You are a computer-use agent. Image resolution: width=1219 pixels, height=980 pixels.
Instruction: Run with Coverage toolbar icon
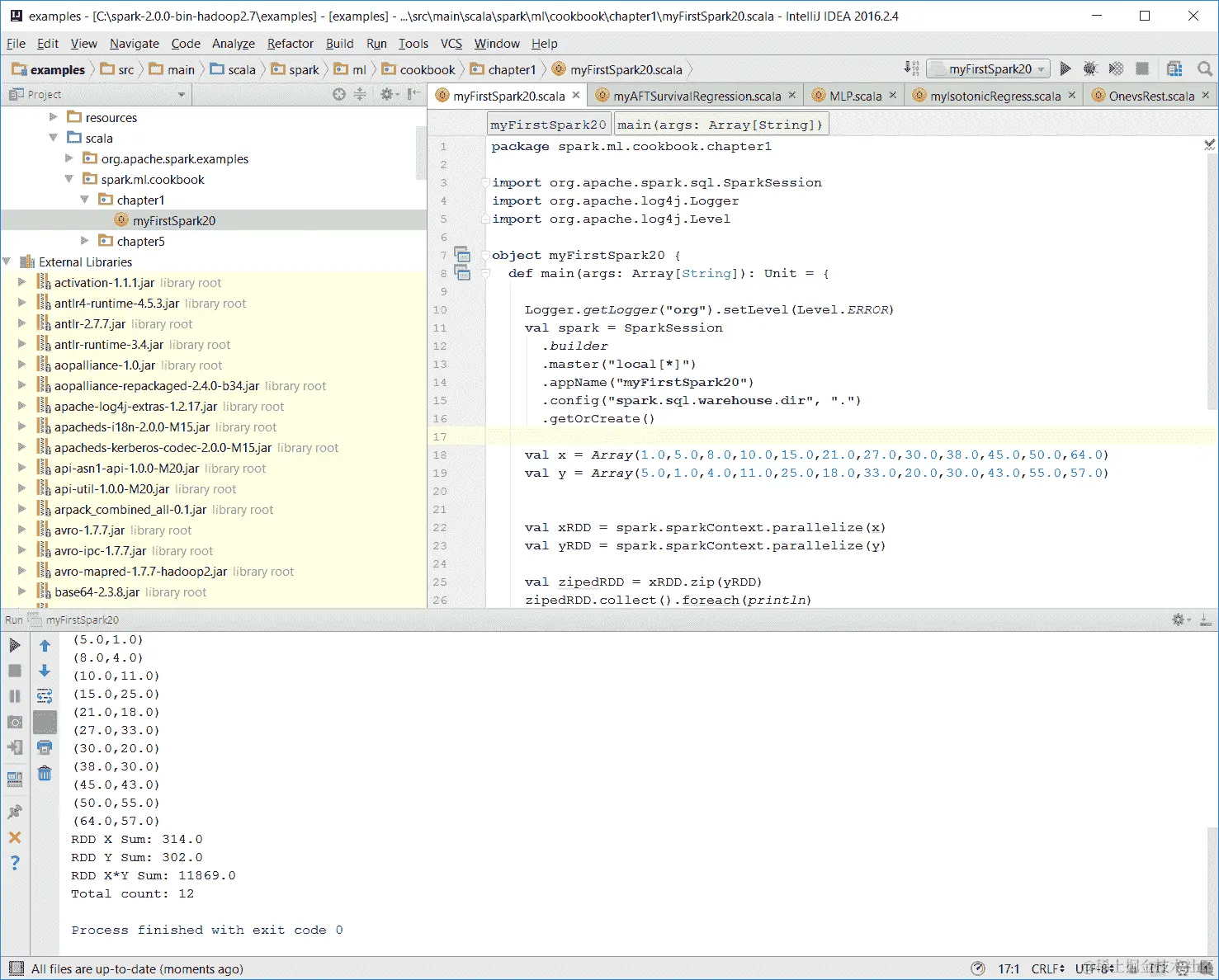coord(1116,68)
